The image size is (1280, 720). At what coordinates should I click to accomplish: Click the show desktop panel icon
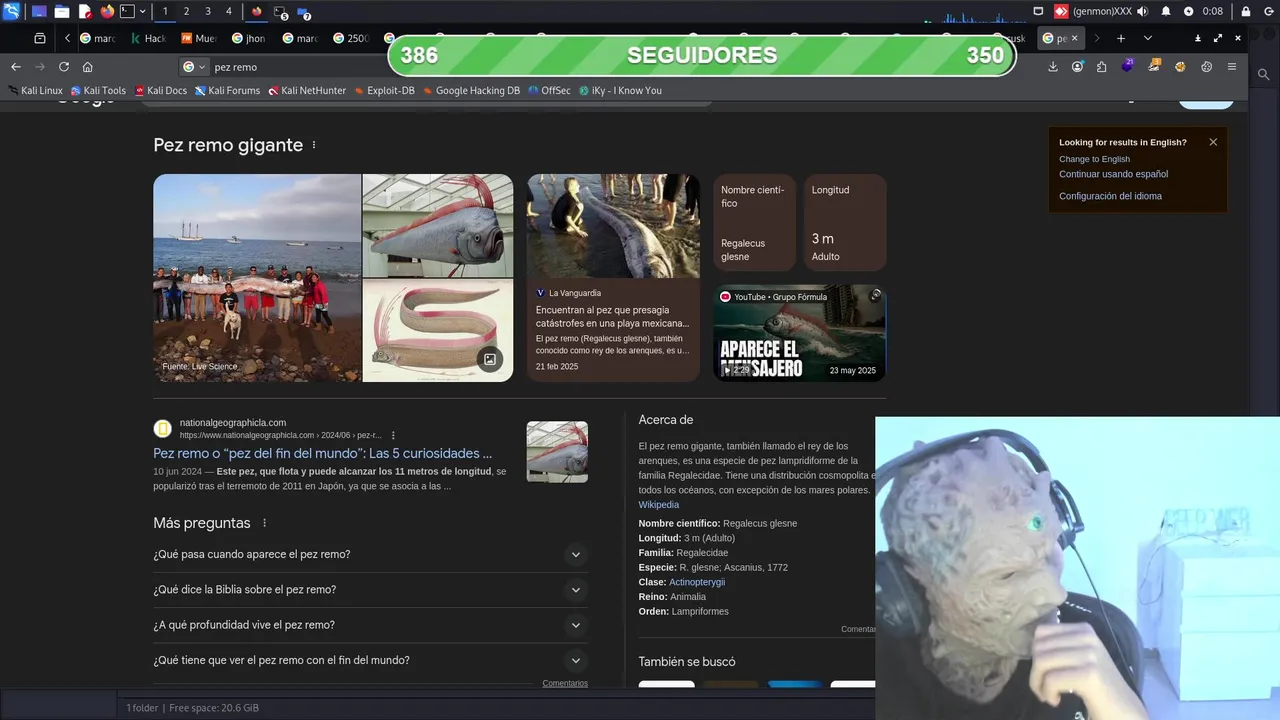39,11
